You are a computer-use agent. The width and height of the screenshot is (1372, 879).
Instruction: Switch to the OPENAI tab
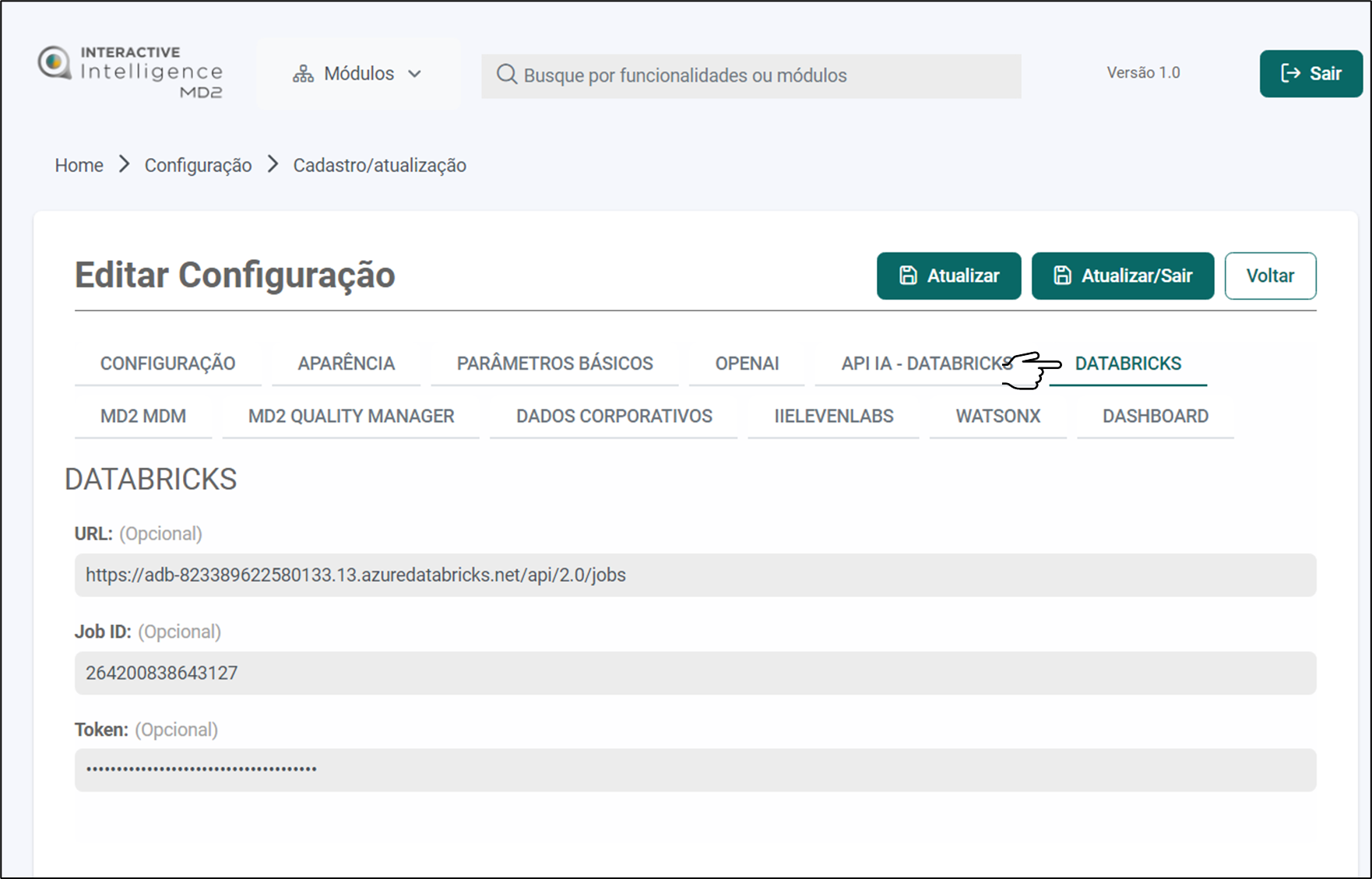pos(747,364)
